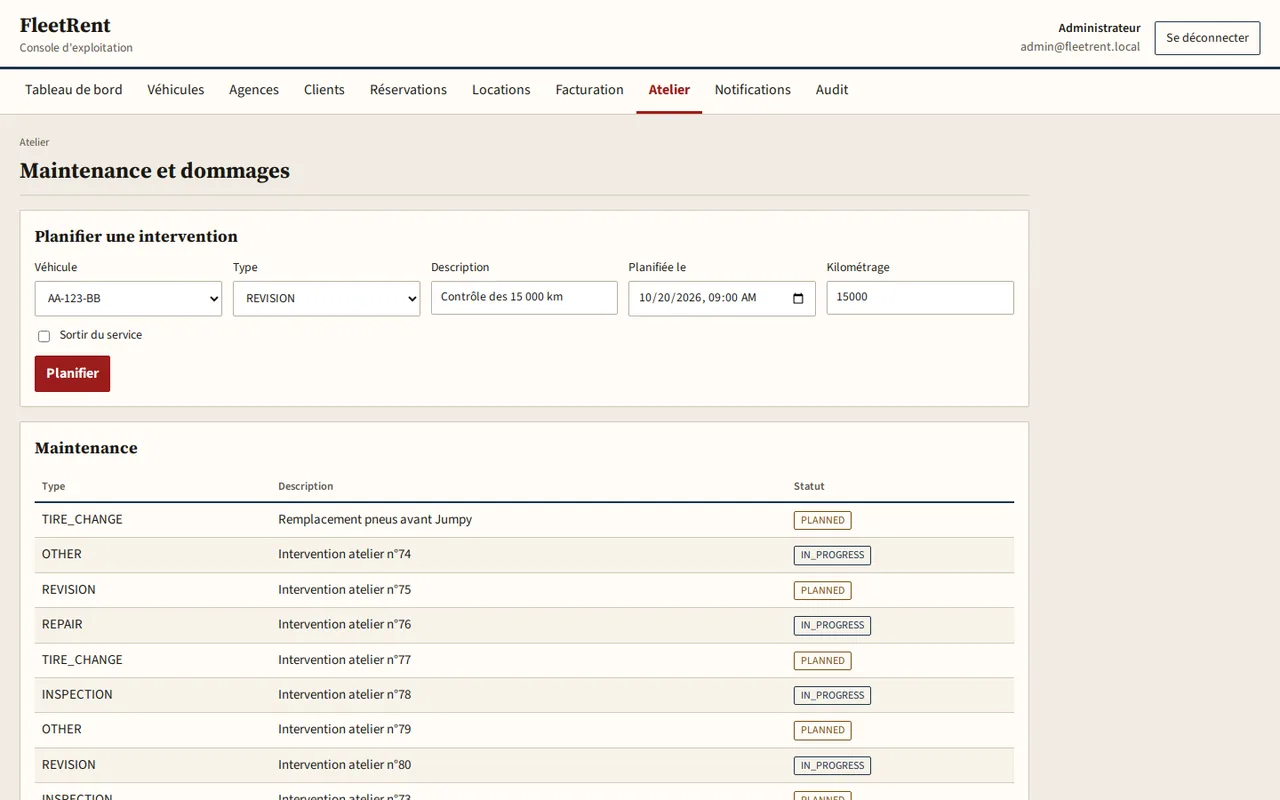Click the Planifier button
Image resolution: width=1280 pixels, height=800 pixels.
point(72,373)
